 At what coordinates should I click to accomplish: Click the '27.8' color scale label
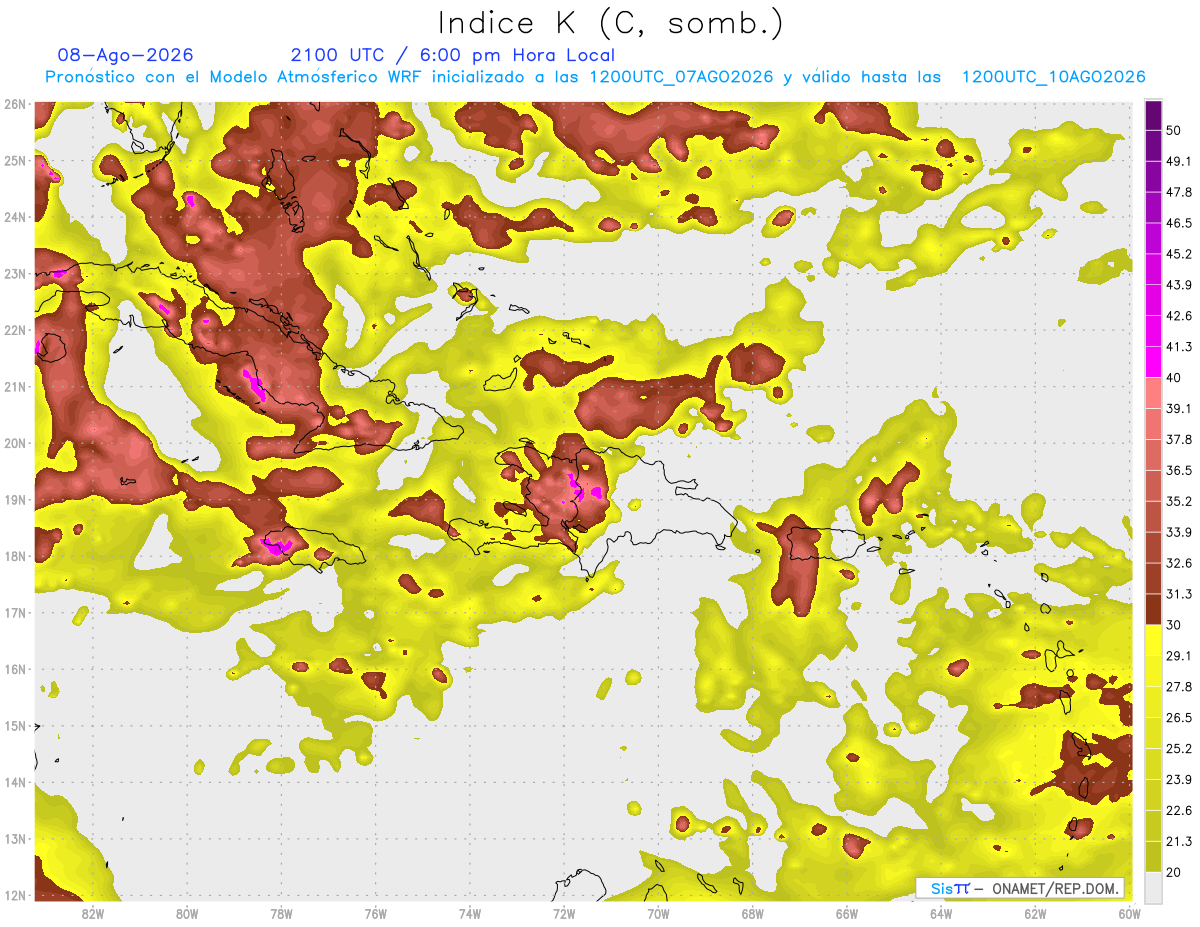[1179, 686]
